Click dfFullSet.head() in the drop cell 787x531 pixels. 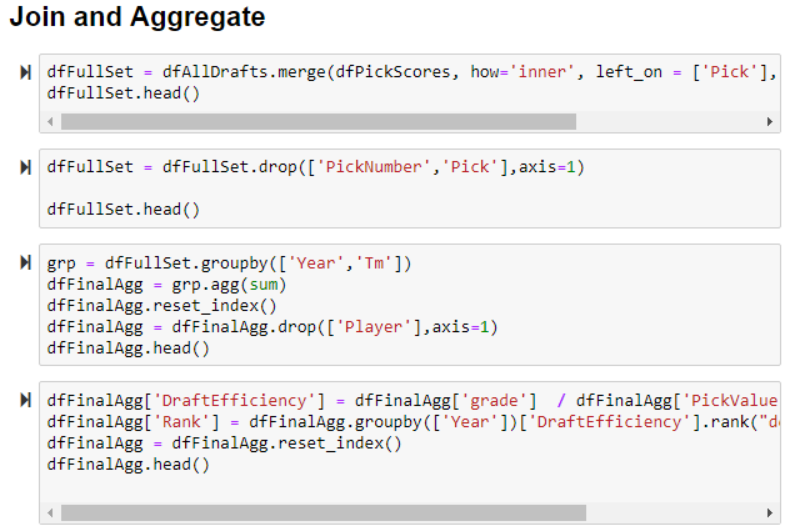(x=123, y=210)
